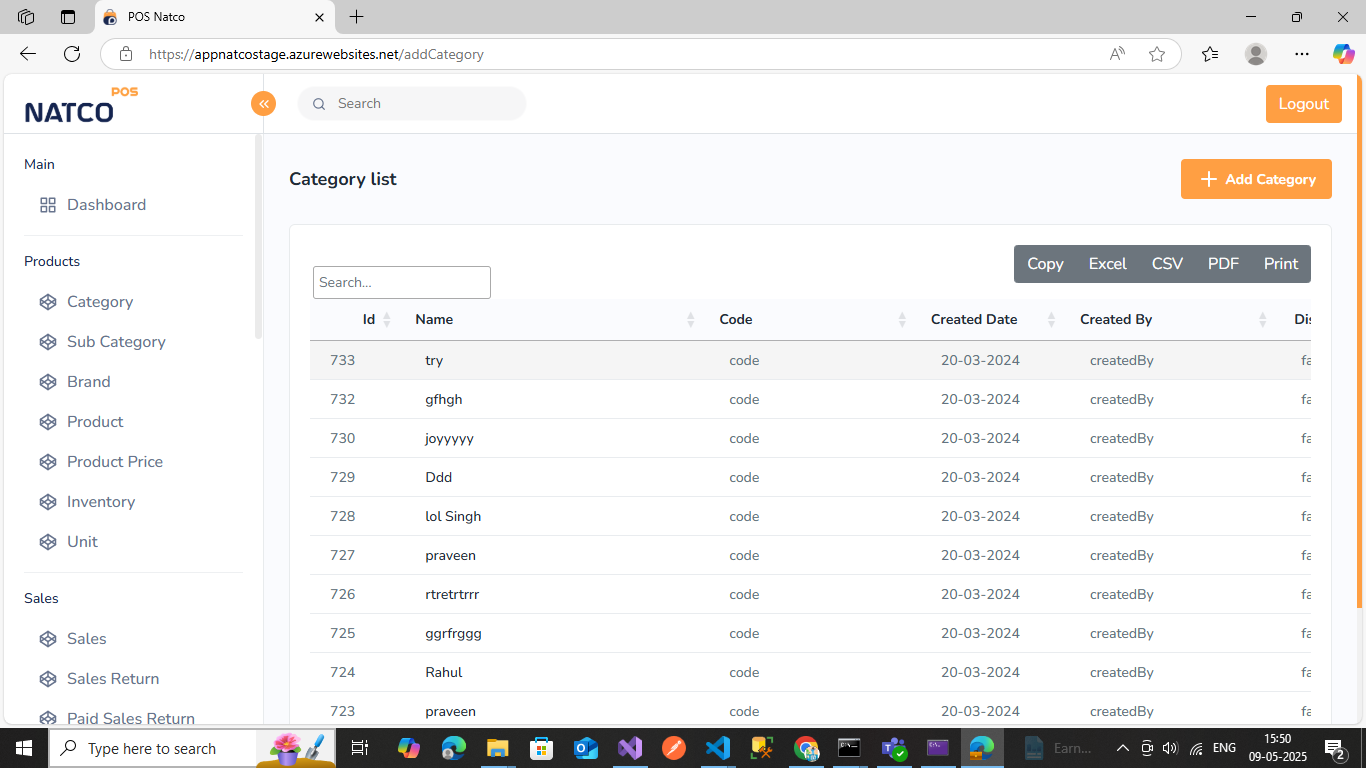
Task: Click the cube icon next to Sales Return
Action: pos(47,679)
